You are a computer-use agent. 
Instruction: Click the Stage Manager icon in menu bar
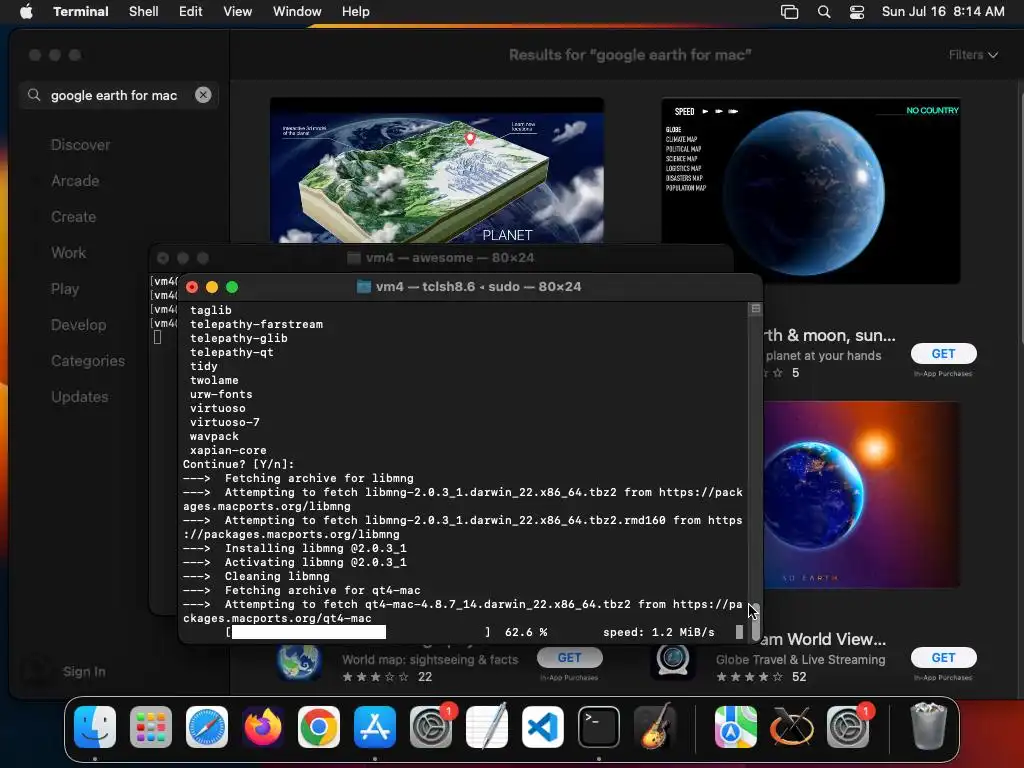(790, 12)
